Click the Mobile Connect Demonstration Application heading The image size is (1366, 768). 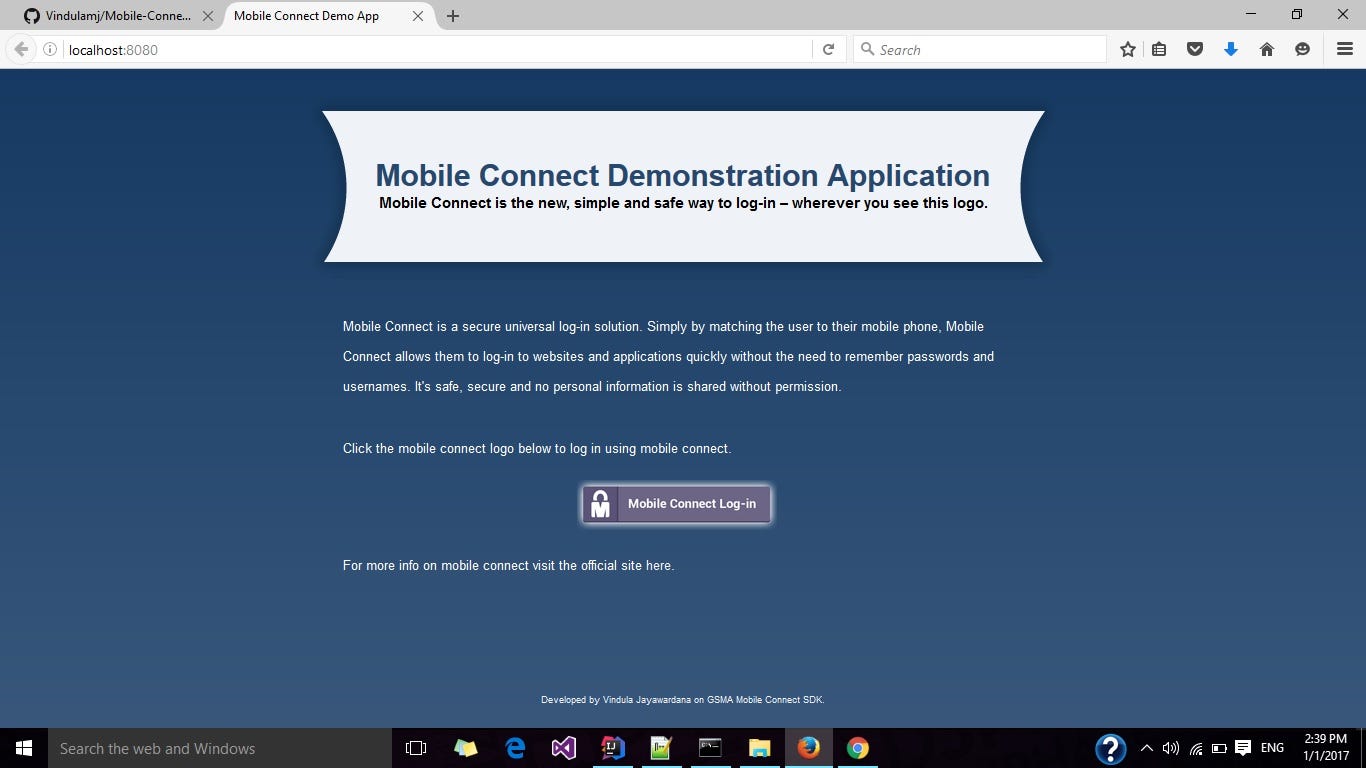[x=683, y=175]
